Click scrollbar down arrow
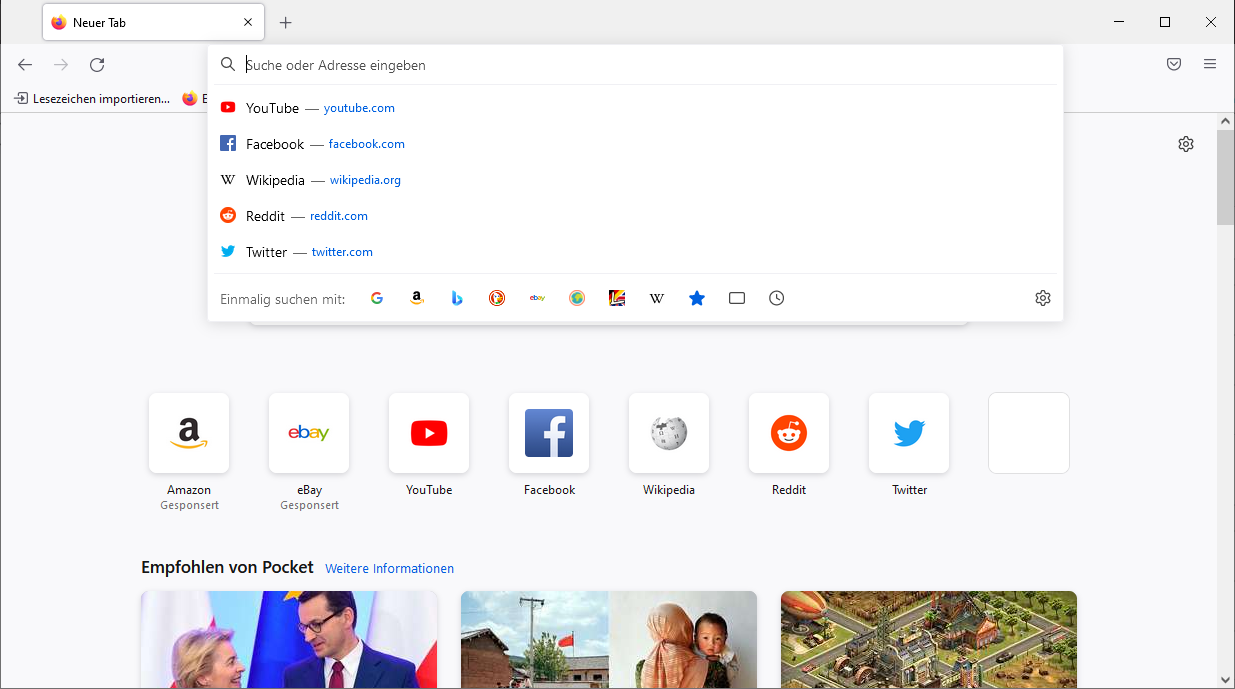 click(1225, 680)
